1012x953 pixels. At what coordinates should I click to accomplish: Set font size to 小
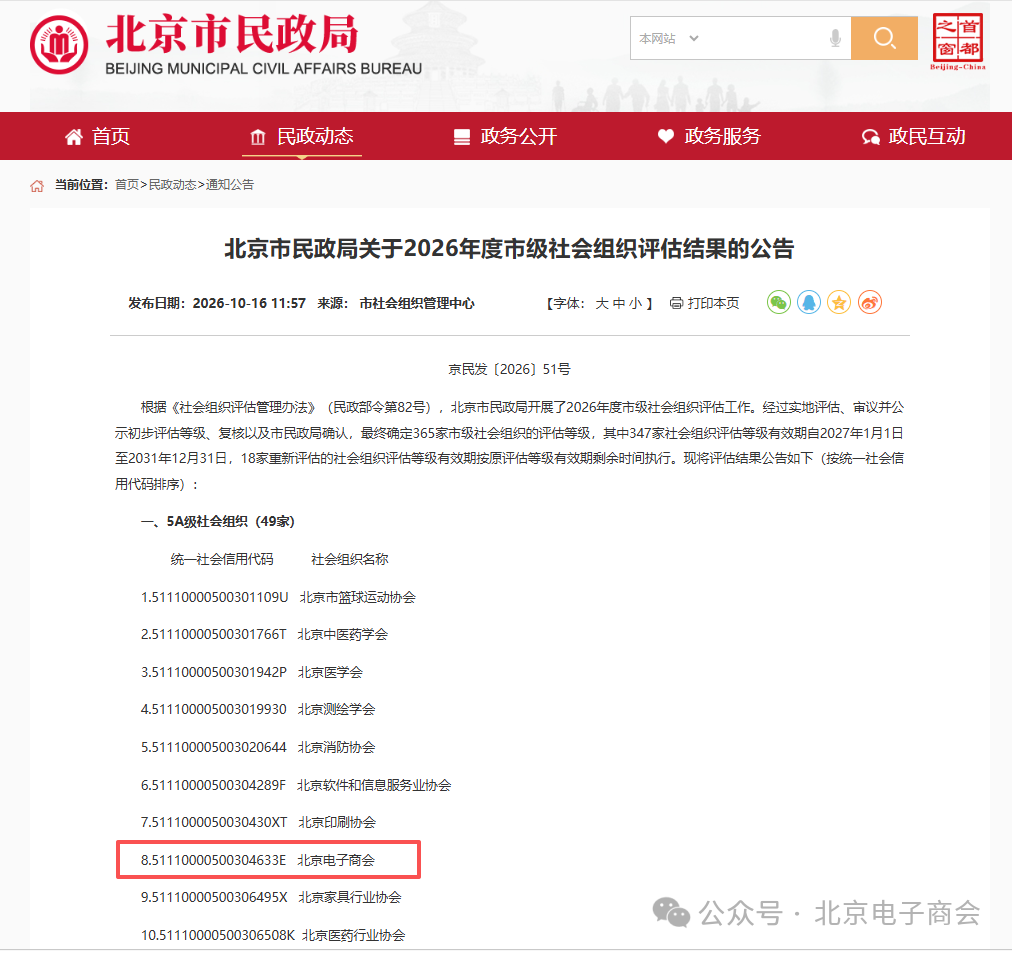point(635,303)
